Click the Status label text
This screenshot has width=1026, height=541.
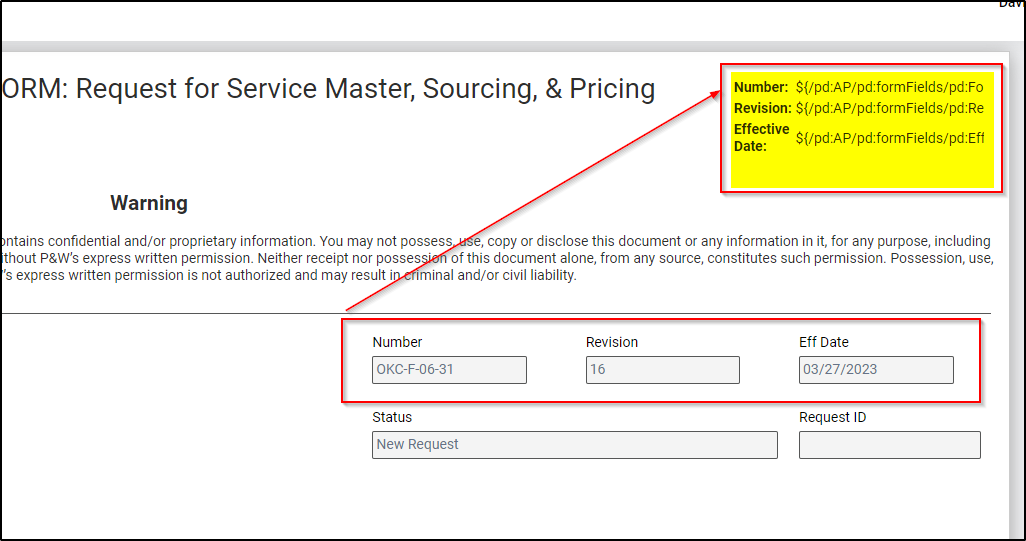pos(392,417)
